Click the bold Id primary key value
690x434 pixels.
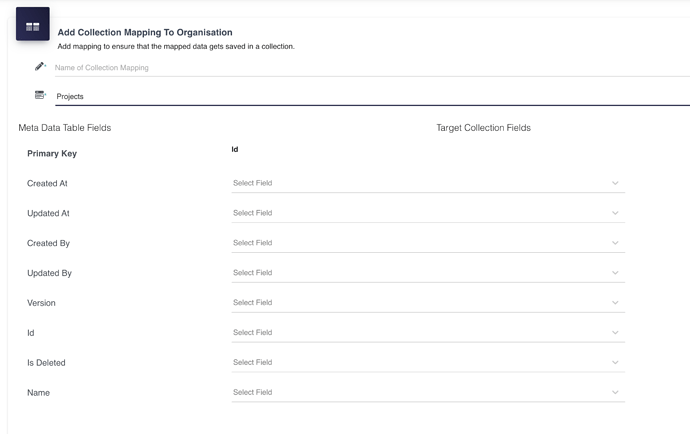(x=235, y=150)
